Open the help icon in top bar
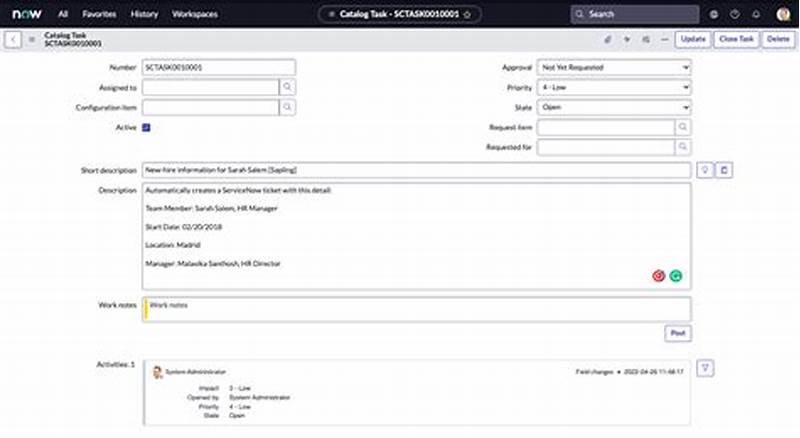This screenshot has width=800, height=438. tap(735, 14)
